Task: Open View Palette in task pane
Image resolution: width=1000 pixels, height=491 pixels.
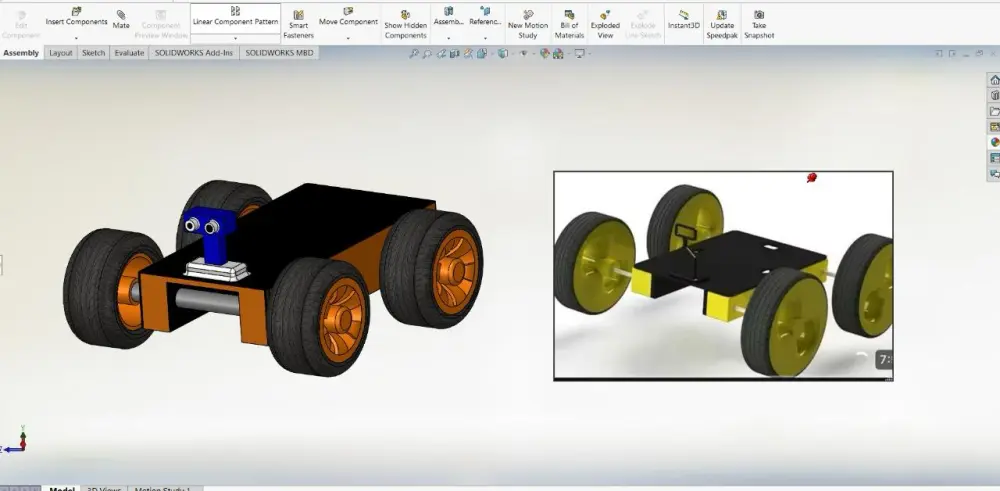Action: (x=994, y=127)
